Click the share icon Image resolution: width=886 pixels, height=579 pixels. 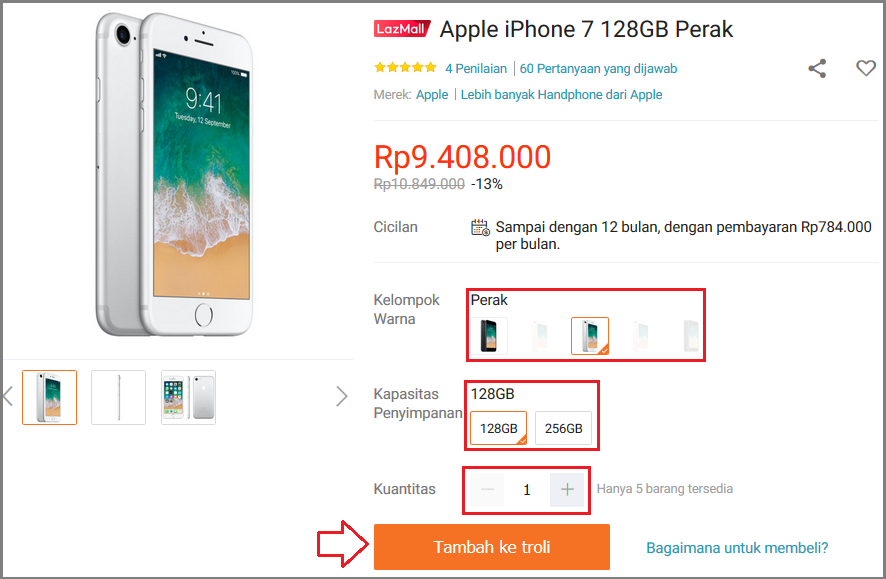(x=817, y=68)
